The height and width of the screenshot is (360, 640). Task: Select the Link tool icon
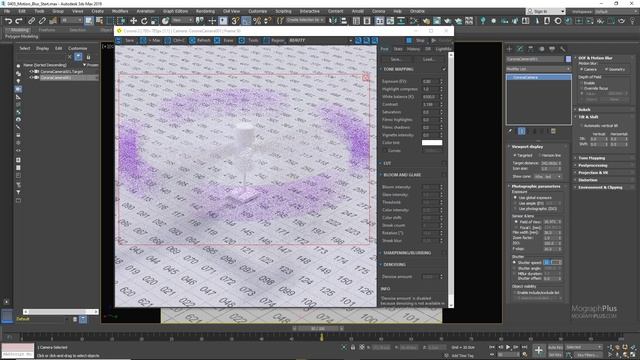31,20
